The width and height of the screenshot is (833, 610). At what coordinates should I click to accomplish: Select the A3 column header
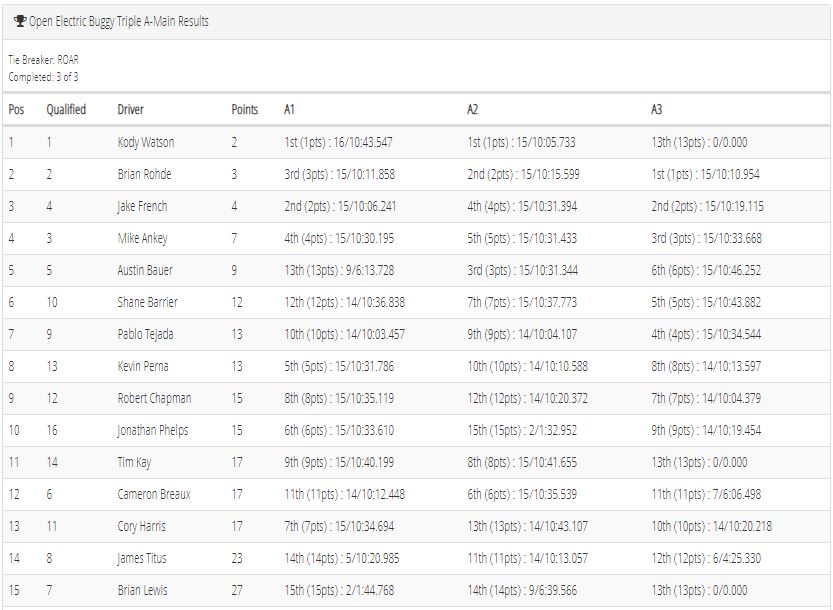(x=657, y=109)
